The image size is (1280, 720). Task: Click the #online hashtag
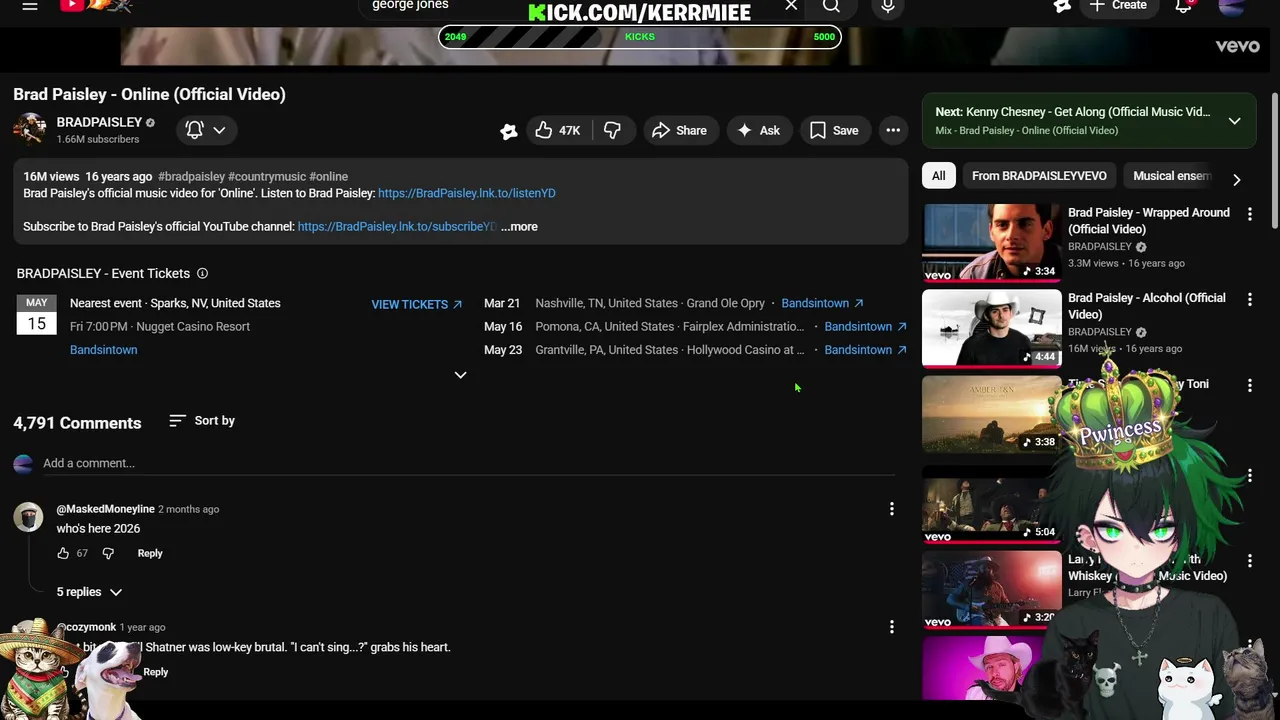328,177
